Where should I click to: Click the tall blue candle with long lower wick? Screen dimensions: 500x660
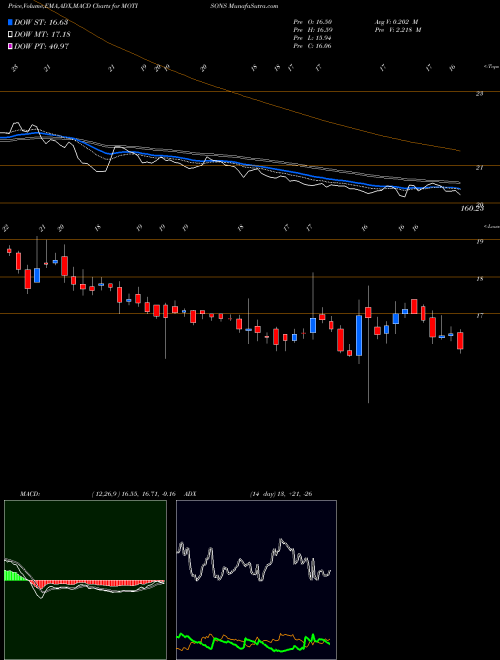(x=359, y=335)
